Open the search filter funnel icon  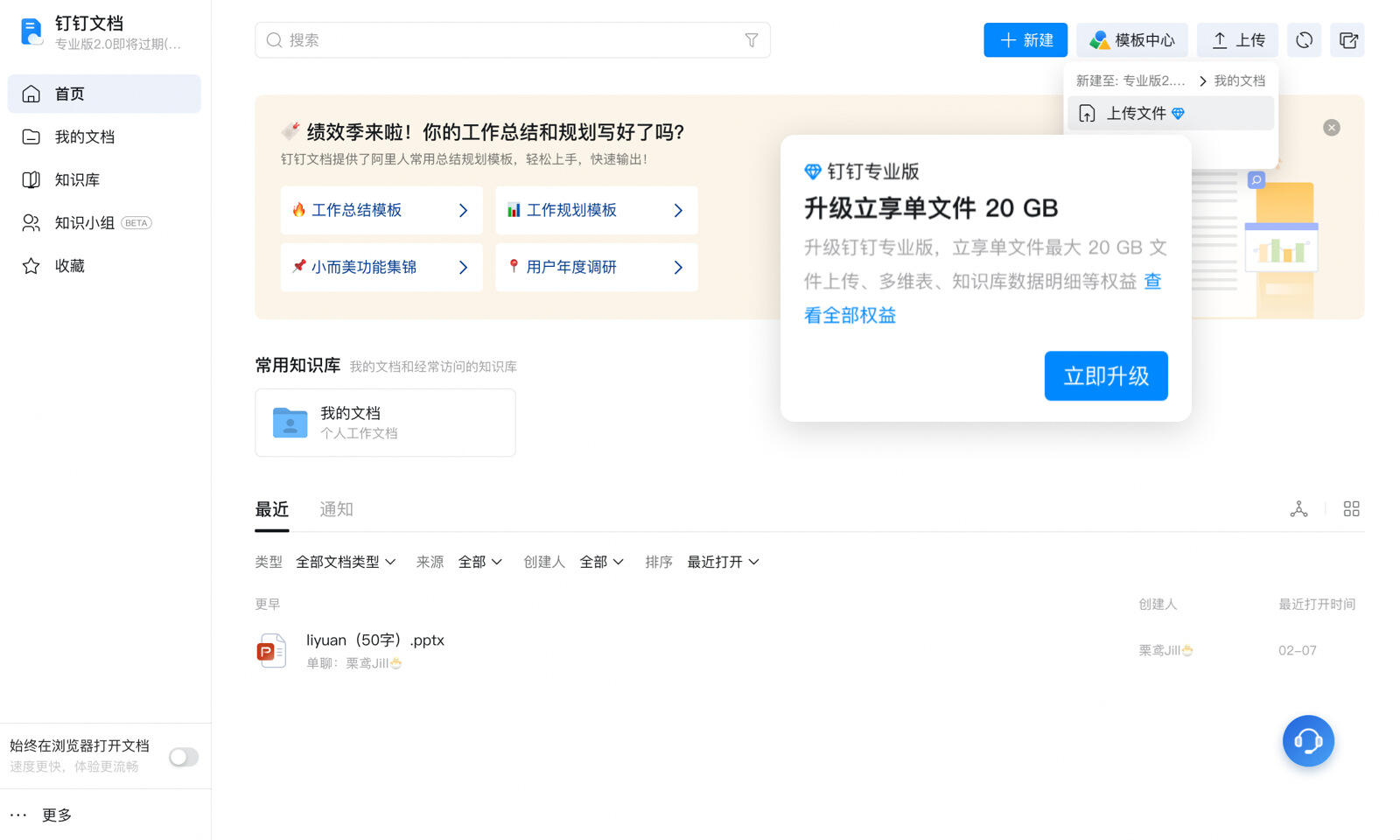[x=752, y=40]
